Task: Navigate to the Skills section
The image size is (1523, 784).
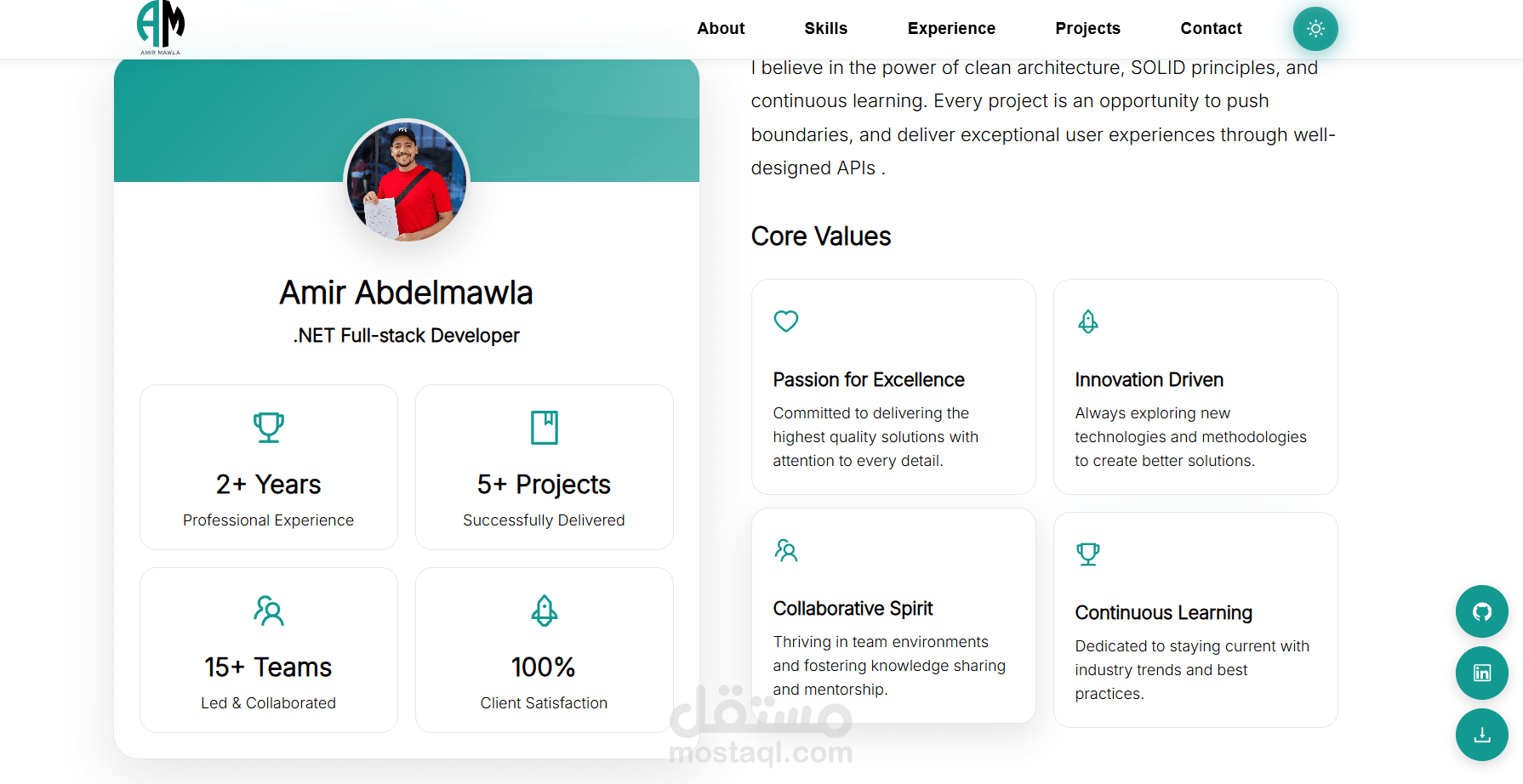Action: coord(825,29)
